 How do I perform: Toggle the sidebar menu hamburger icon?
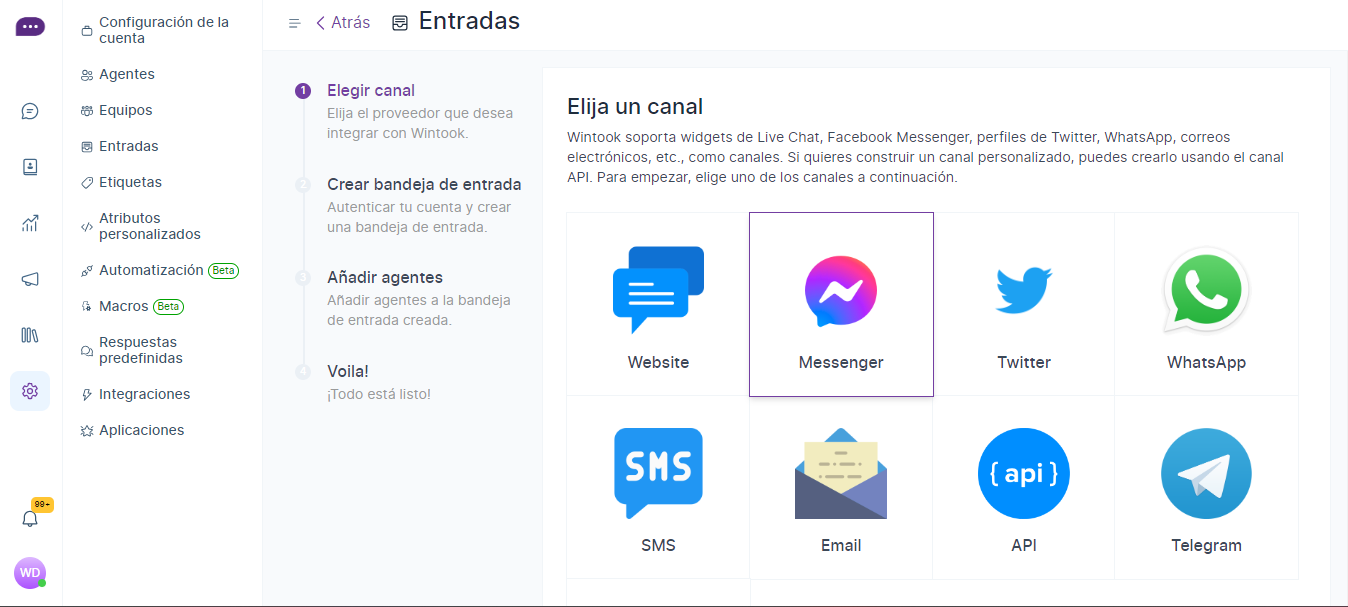(x=294, y=23)
